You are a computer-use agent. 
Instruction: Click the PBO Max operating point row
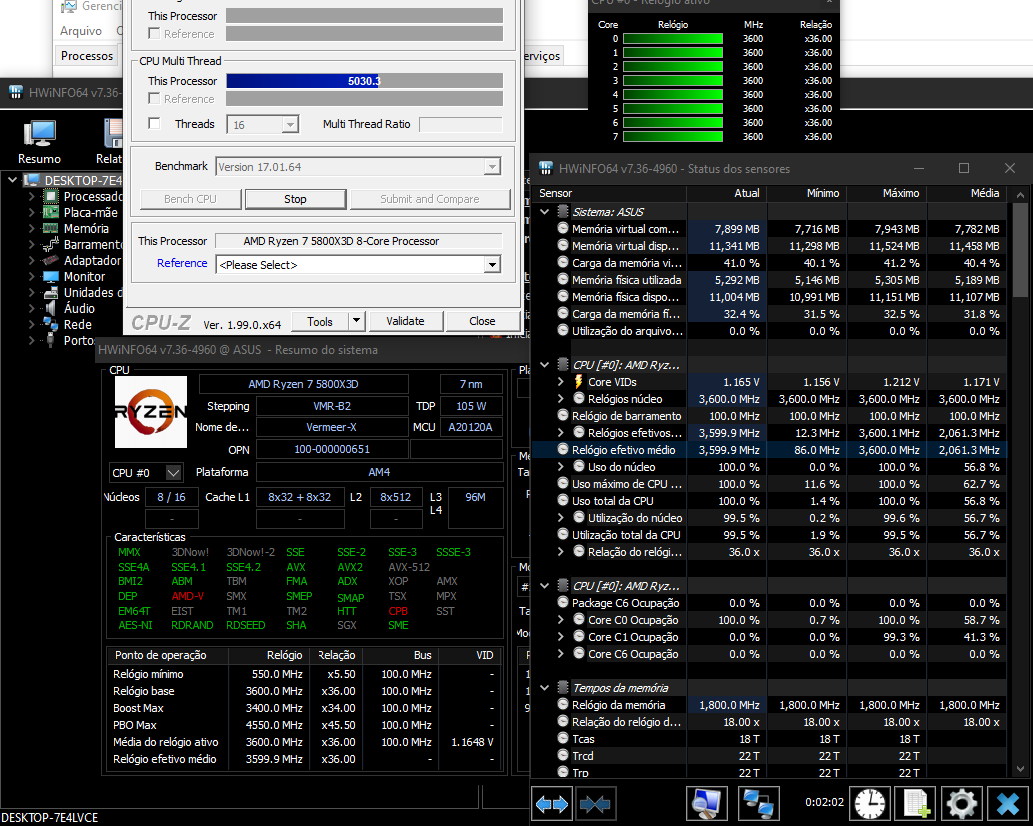tap(305, 725)
